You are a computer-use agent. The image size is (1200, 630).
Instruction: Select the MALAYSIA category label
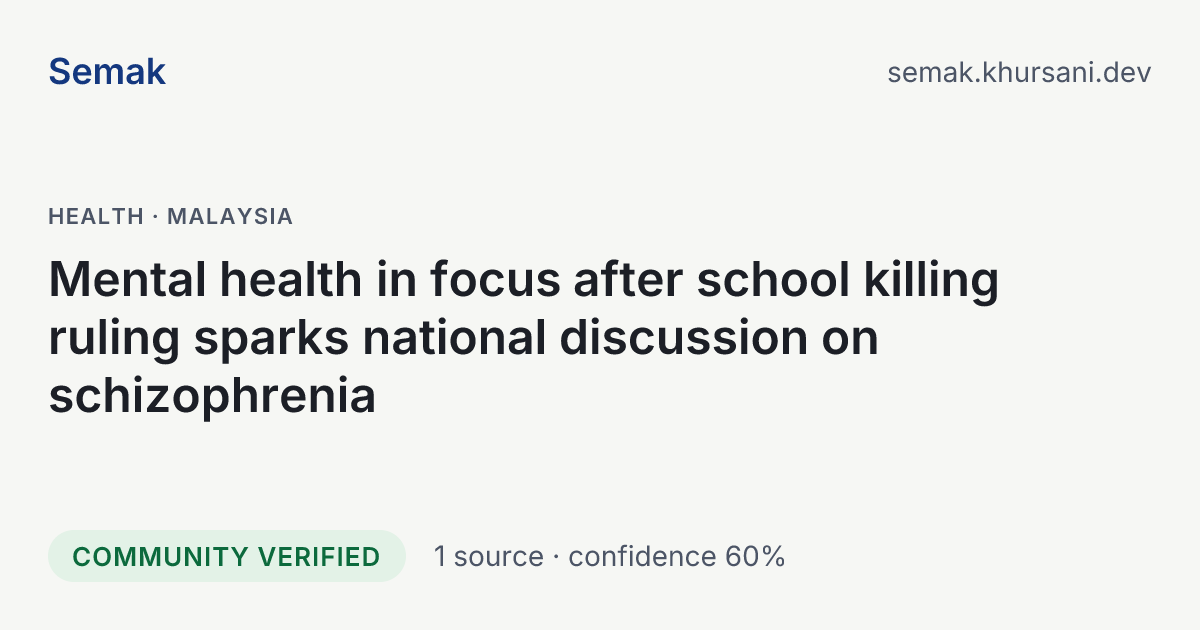tap(230, 216)
